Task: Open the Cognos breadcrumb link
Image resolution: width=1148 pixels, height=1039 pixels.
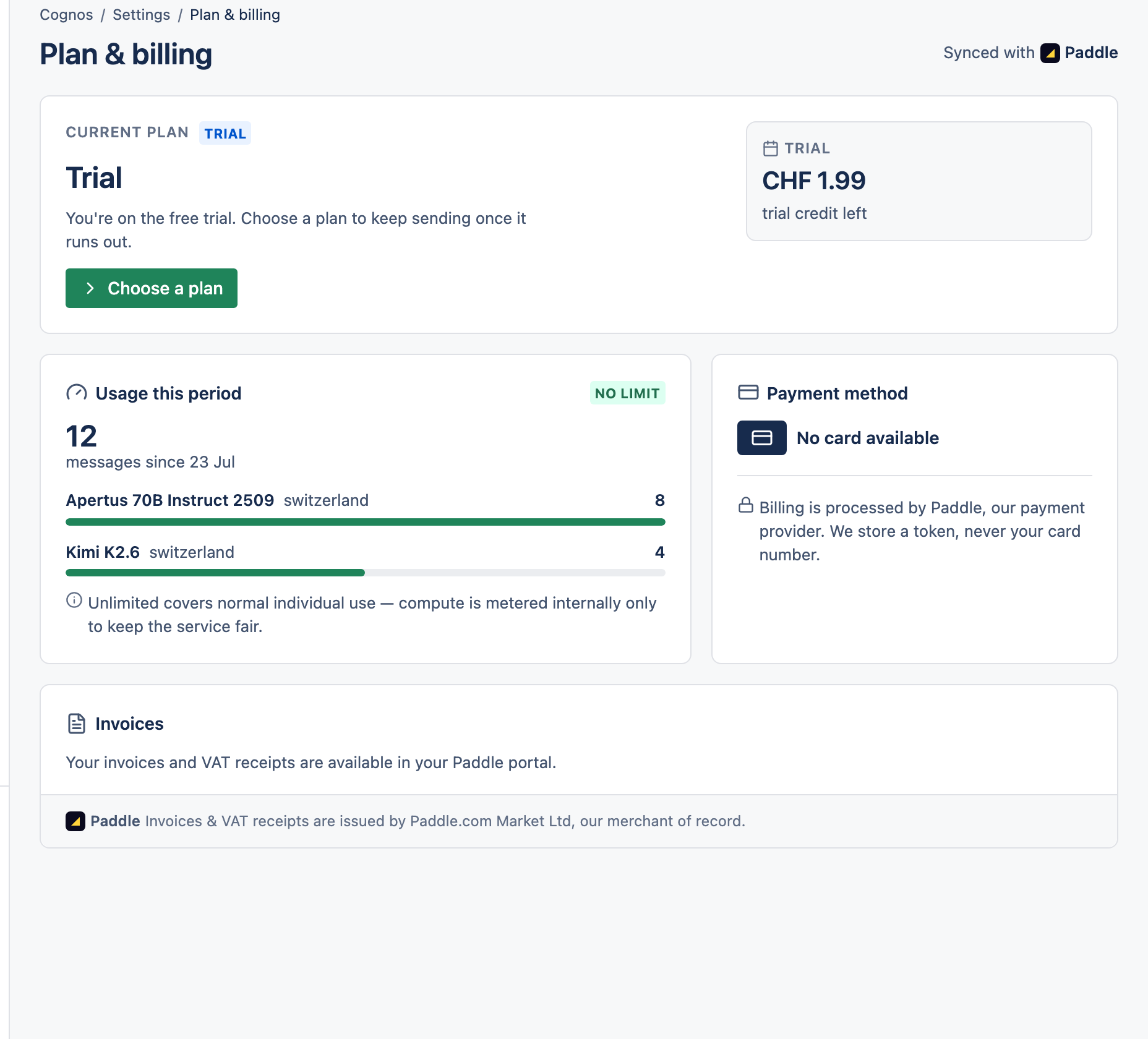Action: [66, 14]
